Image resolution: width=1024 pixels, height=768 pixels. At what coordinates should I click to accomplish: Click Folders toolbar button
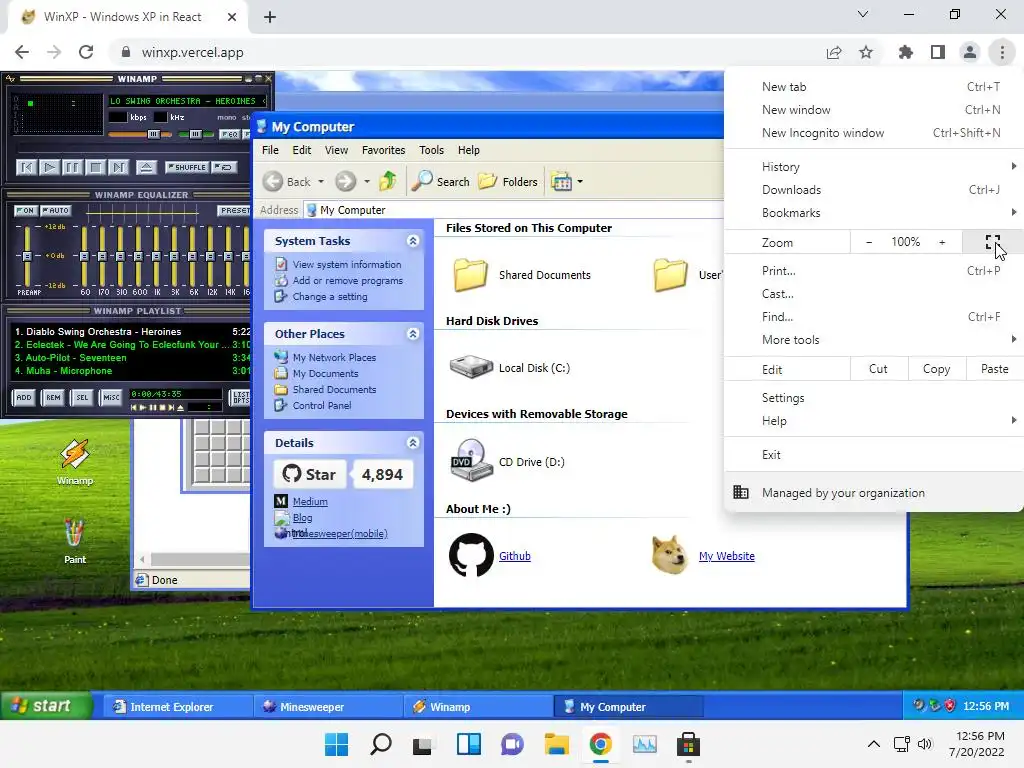coord(508,182)
